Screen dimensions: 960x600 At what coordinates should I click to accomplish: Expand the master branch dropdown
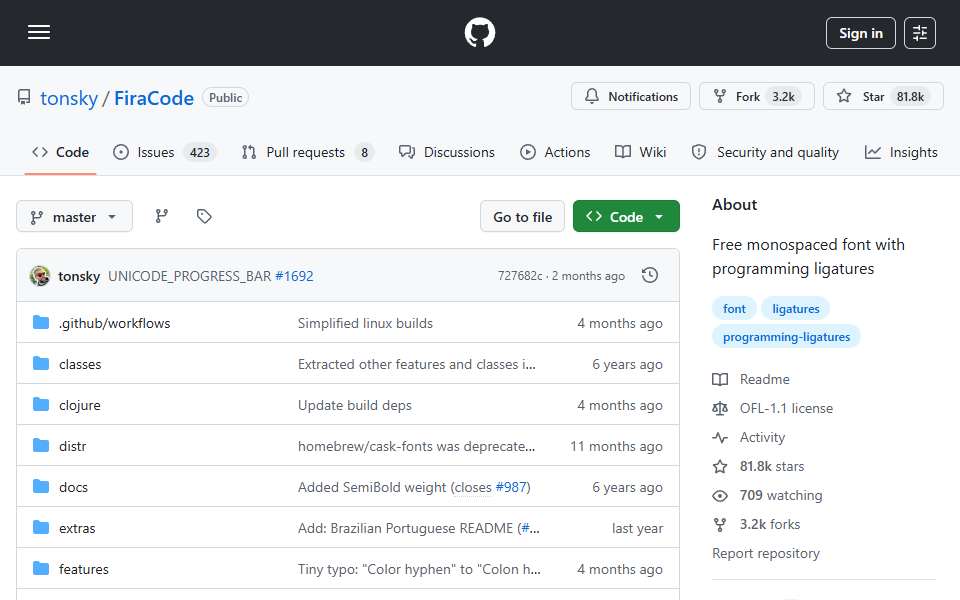pyautogui.click(x=75, y=217)
